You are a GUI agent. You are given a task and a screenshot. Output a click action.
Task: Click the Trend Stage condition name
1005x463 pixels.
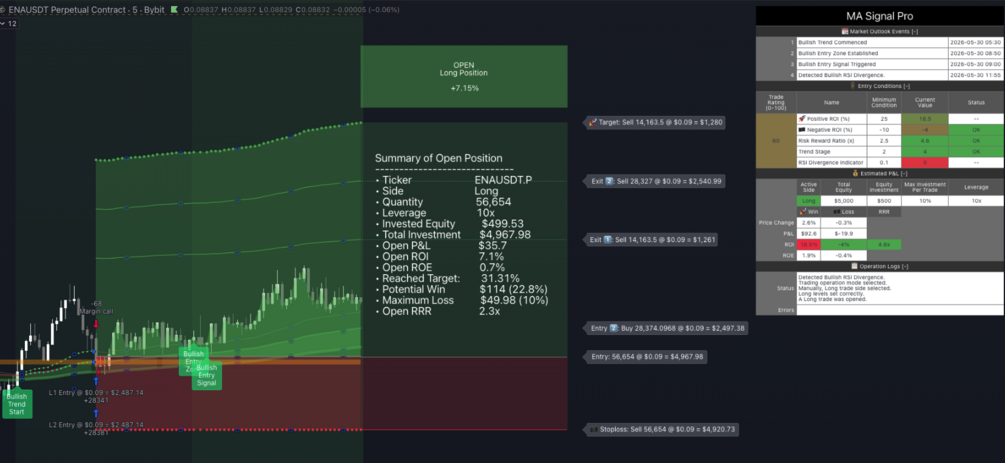(831, 152)
